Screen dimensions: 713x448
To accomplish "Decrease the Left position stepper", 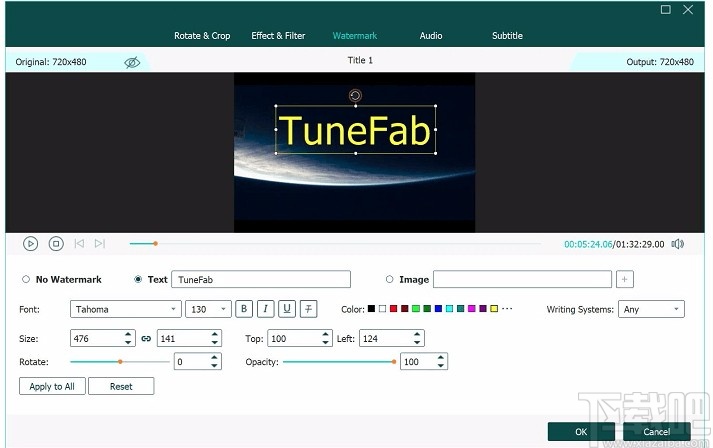I will [x=417, y=342].
